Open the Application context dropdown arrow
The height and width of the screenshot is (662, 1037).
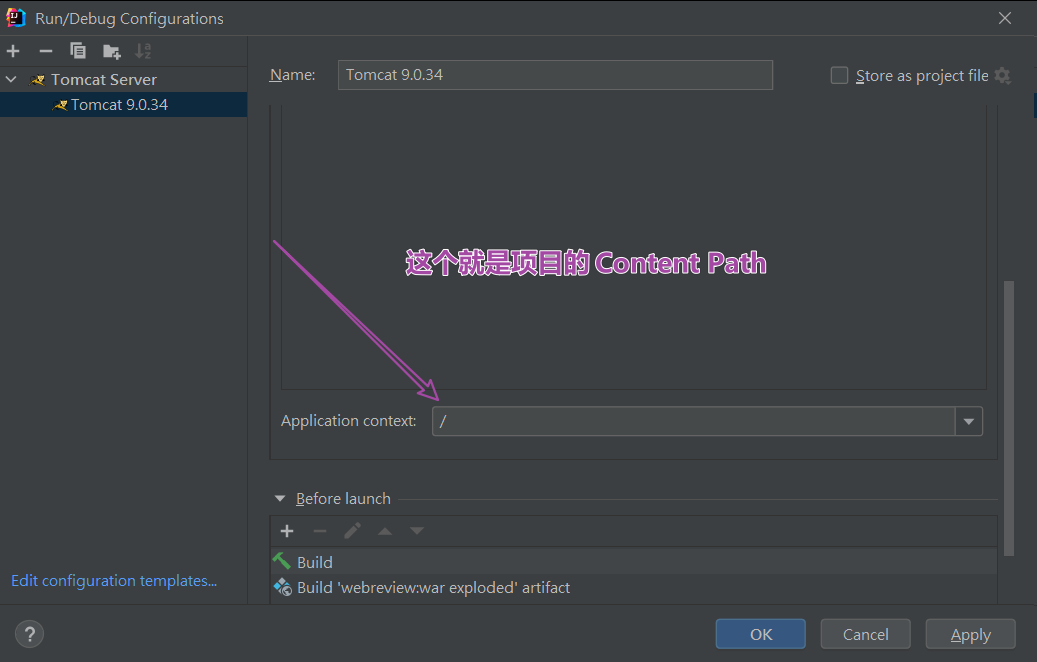tap(969, 421)
